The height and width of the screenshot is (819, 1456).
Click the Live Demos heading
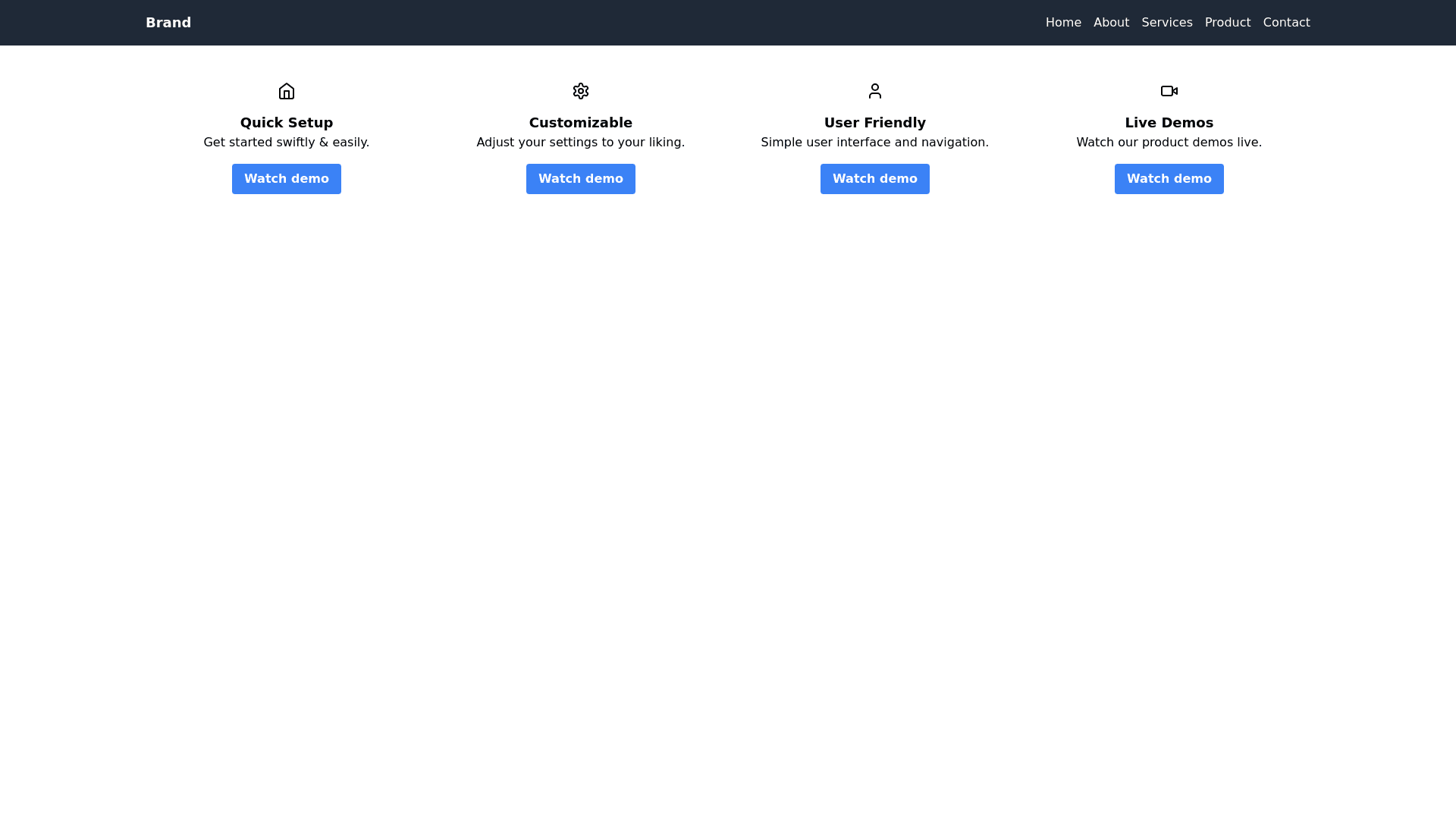(x=1169, y=123)
